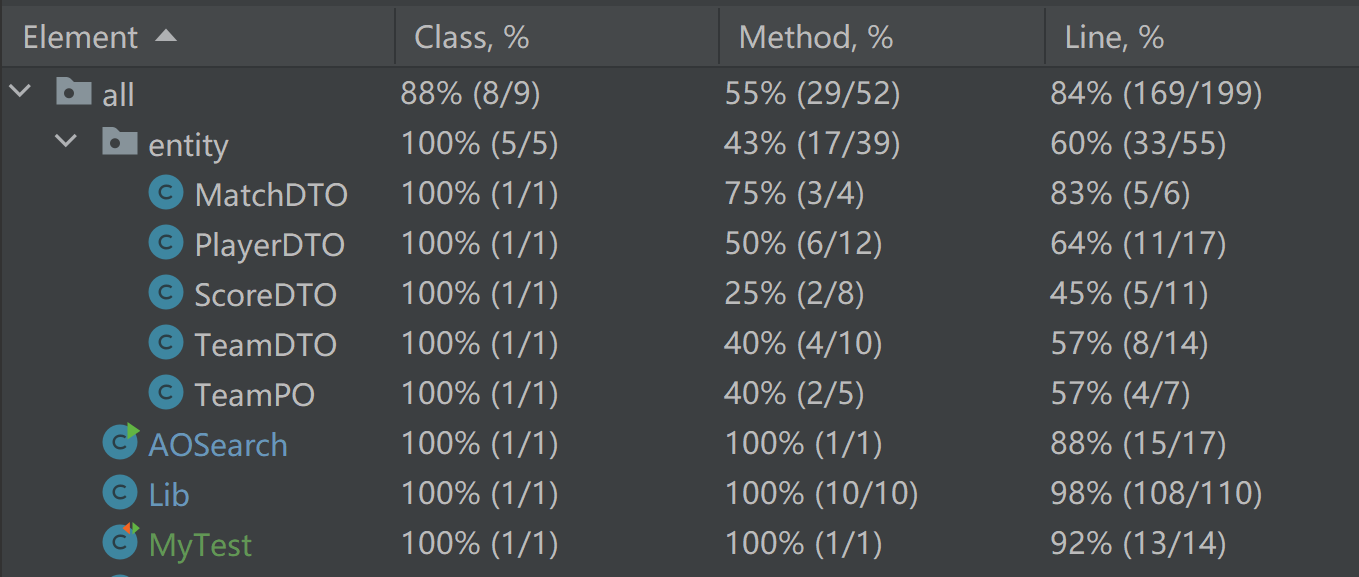Click the AOSearch runnable class icon
1359x577 pixels.
[120, 442]
